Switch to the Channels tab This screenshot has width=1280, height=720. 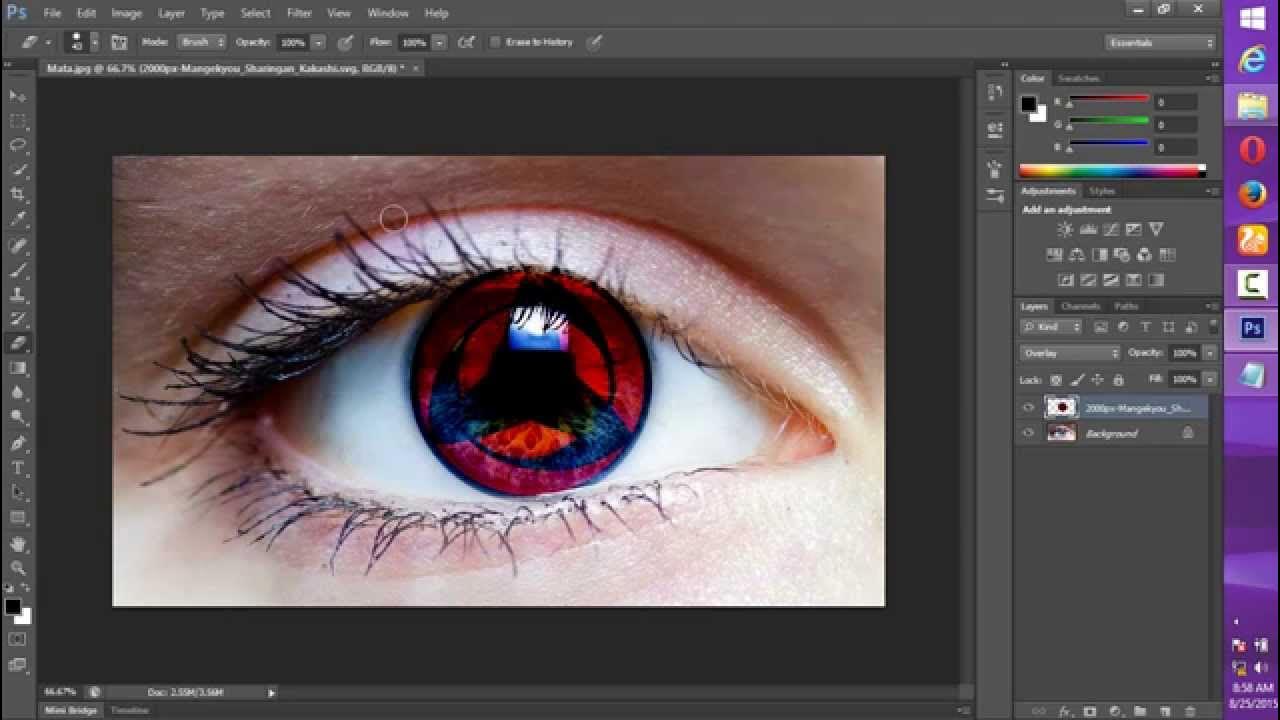[1080, 306]
